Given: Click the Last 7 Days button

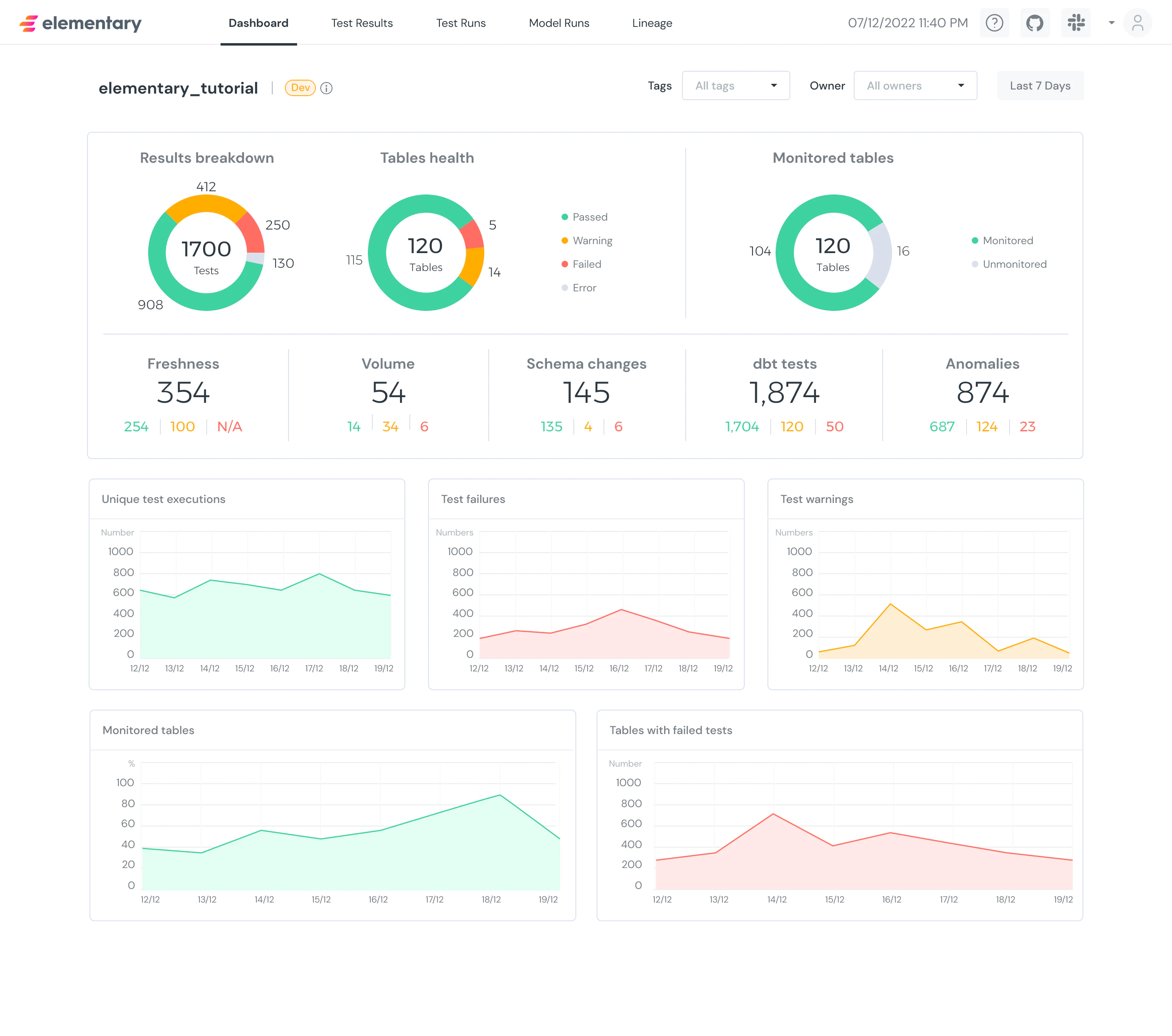Looking at the screenshot, I should pos(1040,85).
